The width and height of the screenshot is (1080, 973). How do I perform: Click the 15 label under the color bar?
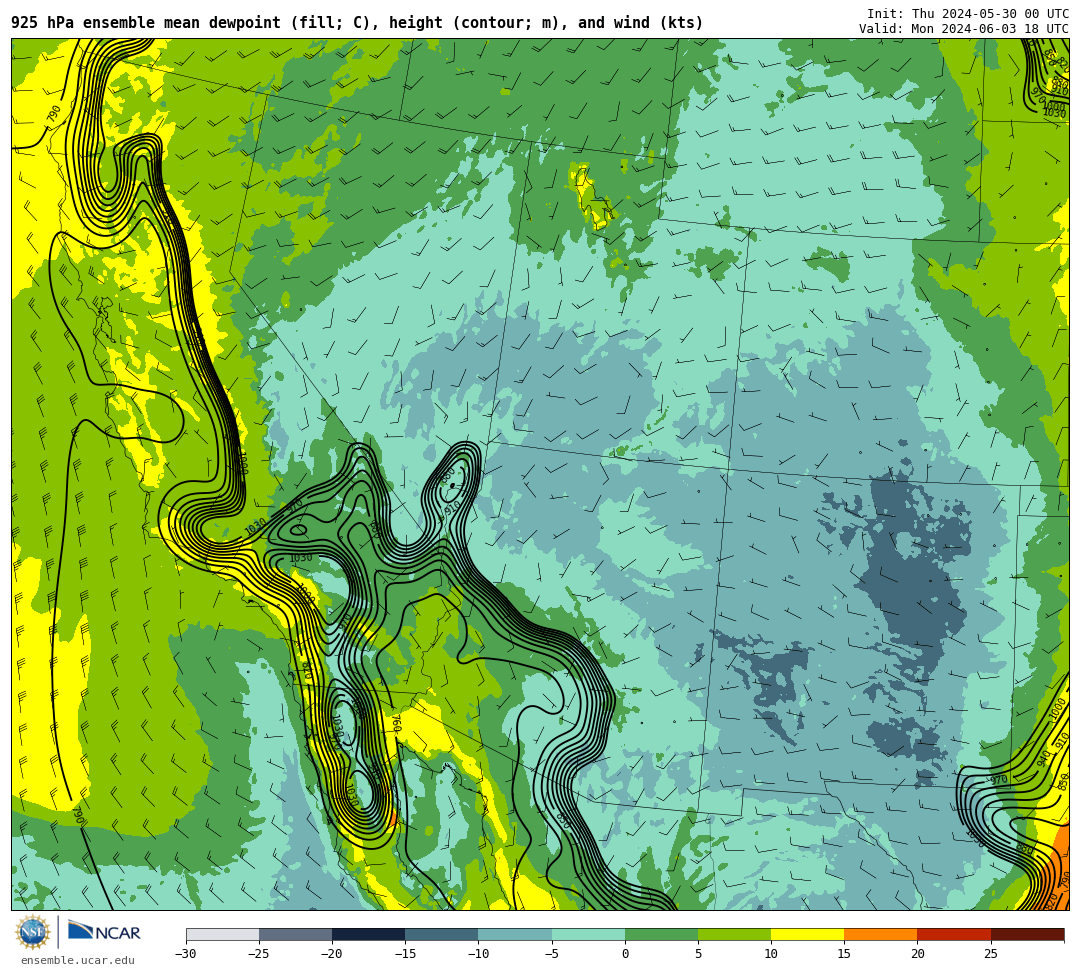tap(844, 954)
